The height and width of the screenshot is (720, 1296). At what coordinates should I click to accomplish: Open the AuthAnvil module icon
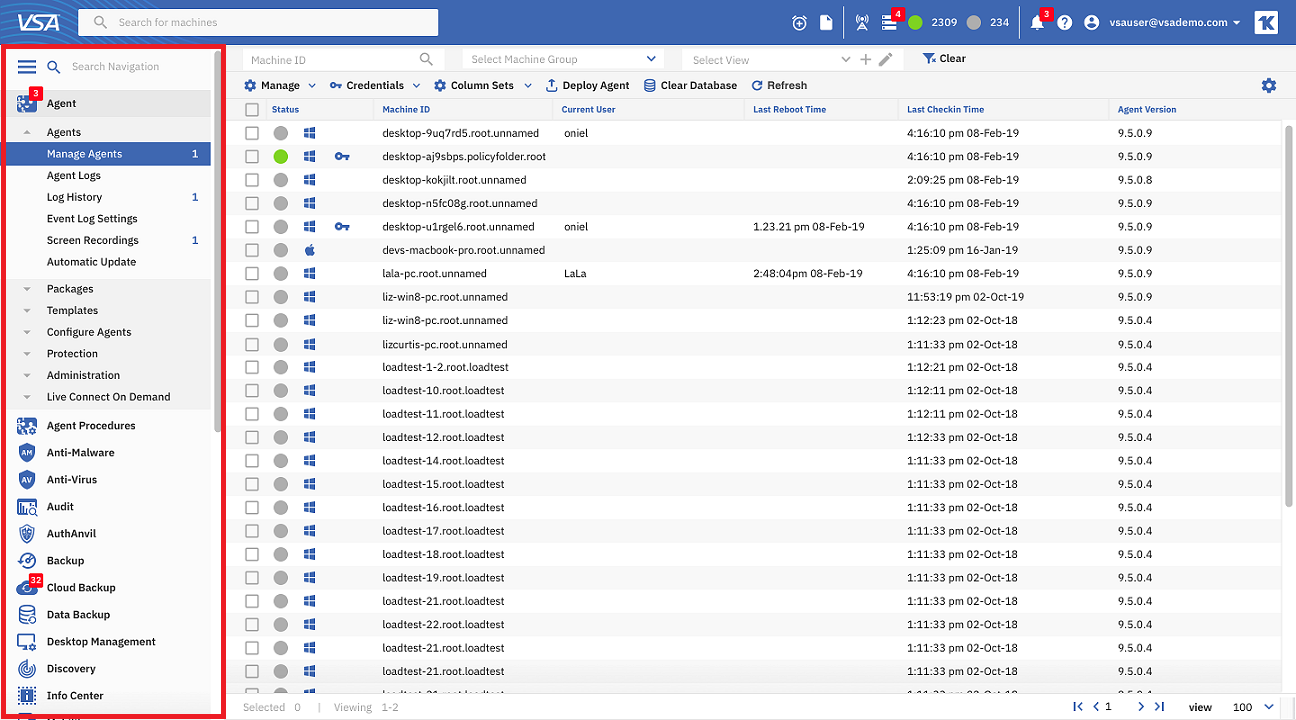tap(27, 534)
